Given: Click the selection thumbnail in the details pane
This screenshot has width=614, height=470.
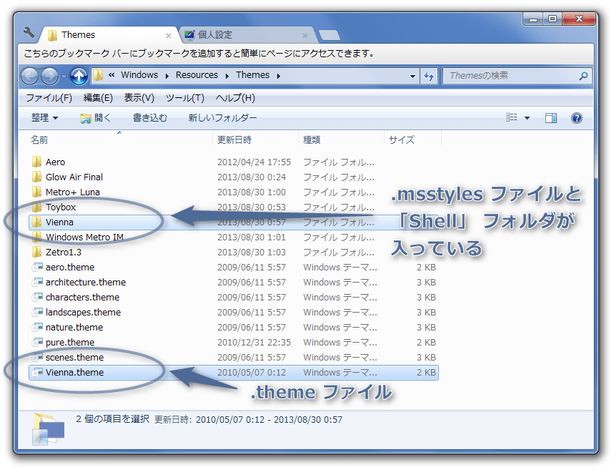Looking at the screenshot, I should pyautogui.click(x=47, y=429).
